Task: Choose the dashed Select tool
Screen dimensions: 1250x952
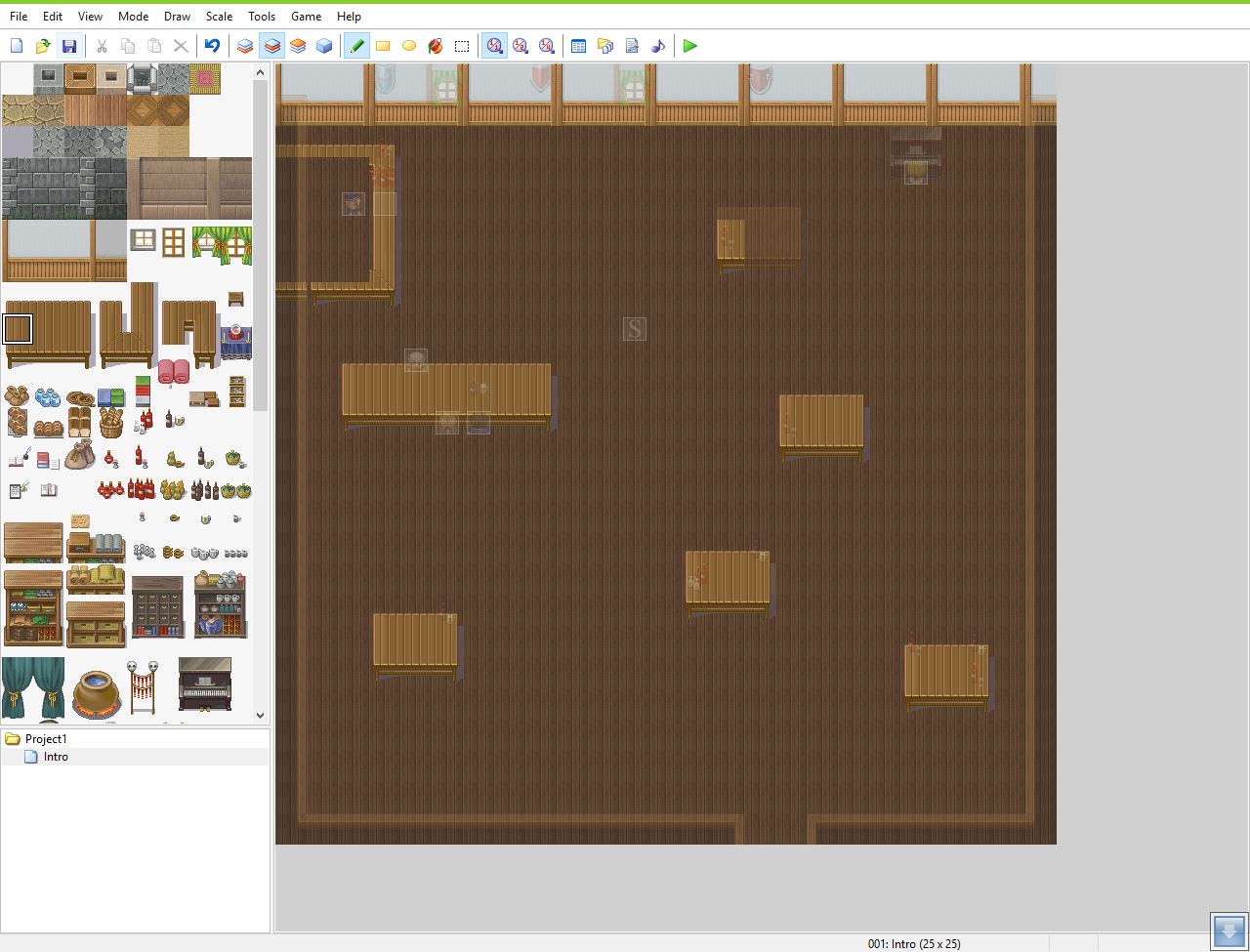Action: coord(462,46)
